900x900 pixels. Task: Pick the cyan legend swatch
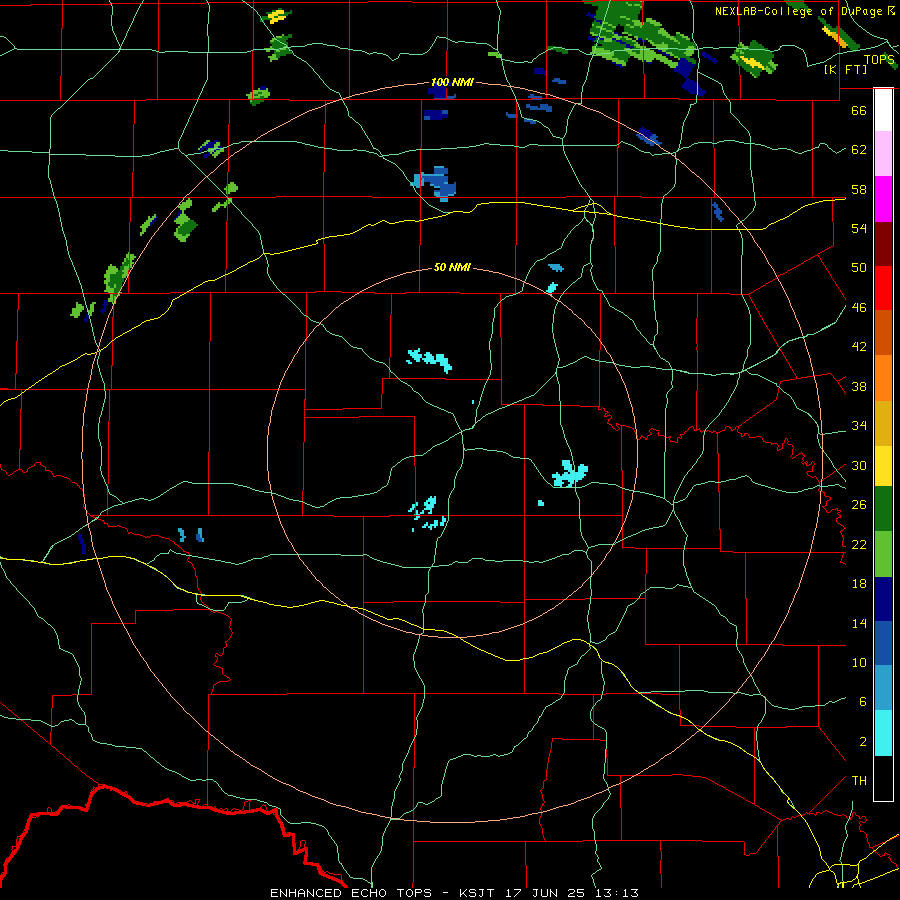coord(883,733)
